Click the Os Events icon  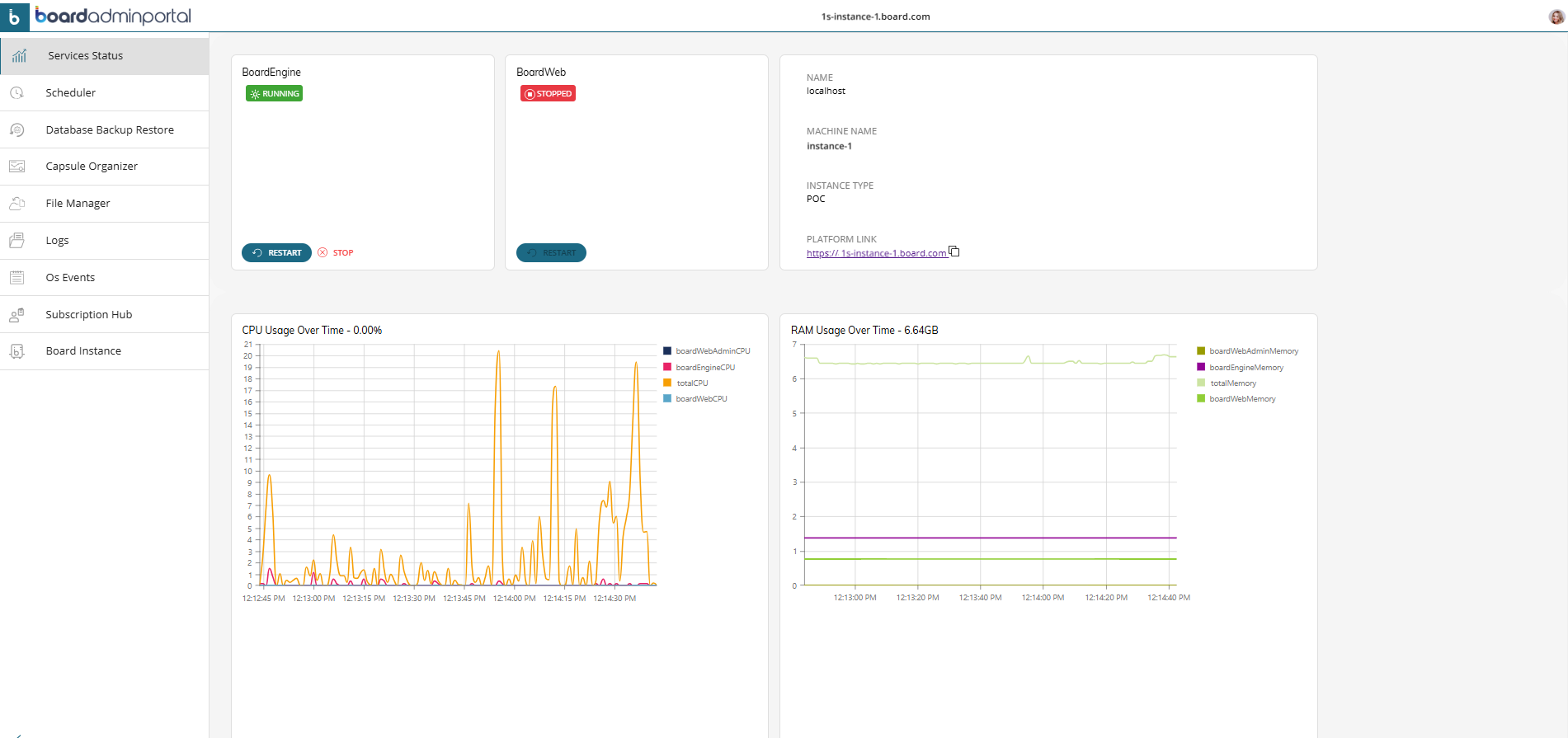pyautogui.click(x=16, y=277)
